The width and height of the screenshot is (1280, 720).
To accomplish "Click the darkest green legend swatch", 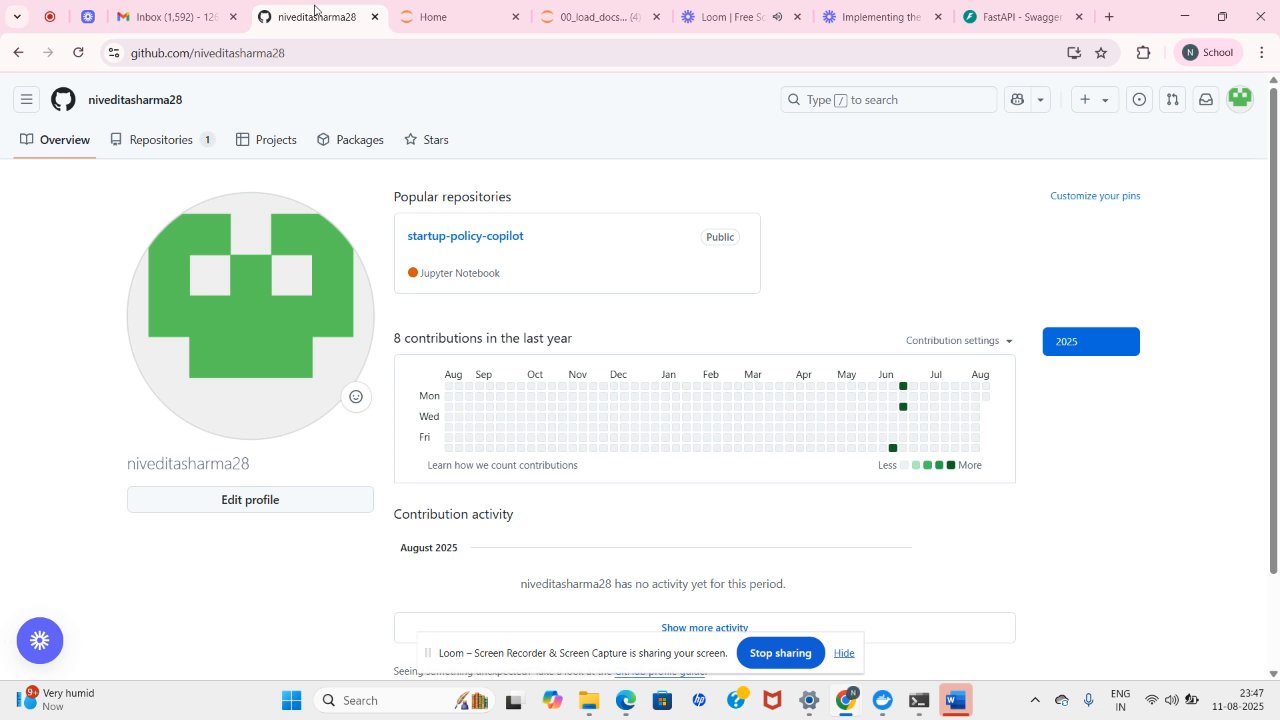I will [951, 465].
